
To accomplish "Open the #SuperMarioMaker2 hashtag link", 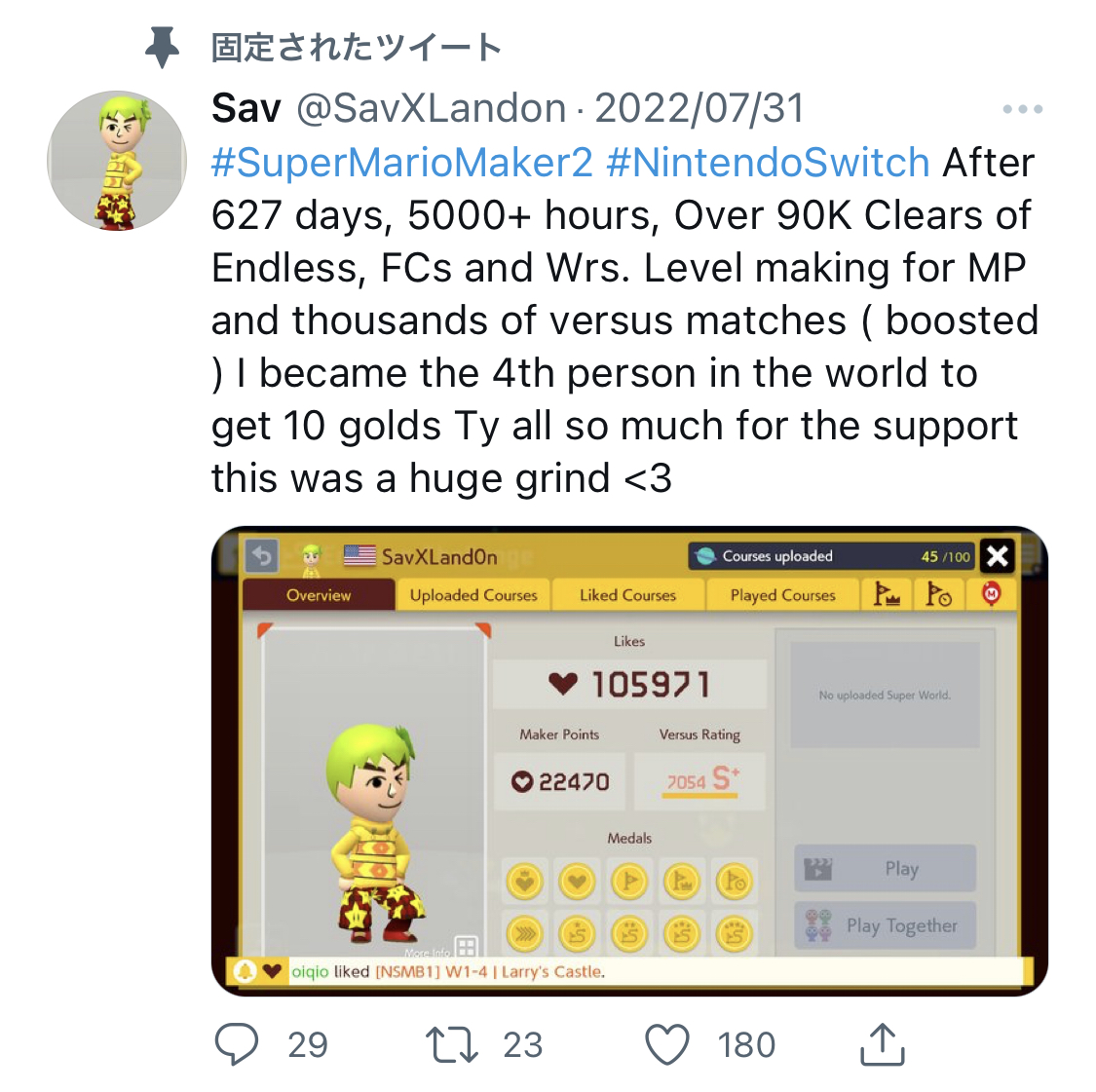I will (402, 162).
